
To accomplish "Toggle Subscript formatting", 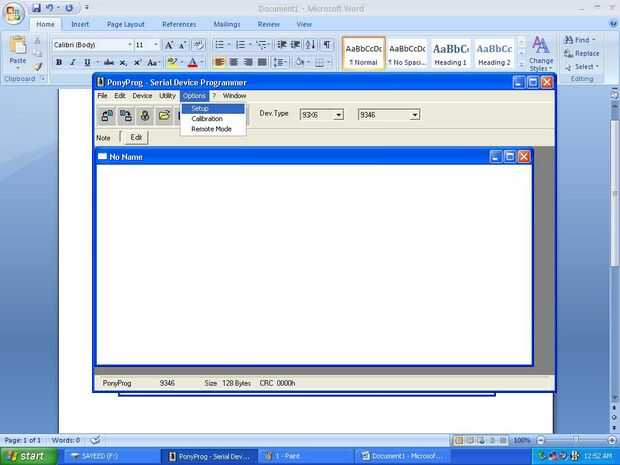I will pos(123,62).
